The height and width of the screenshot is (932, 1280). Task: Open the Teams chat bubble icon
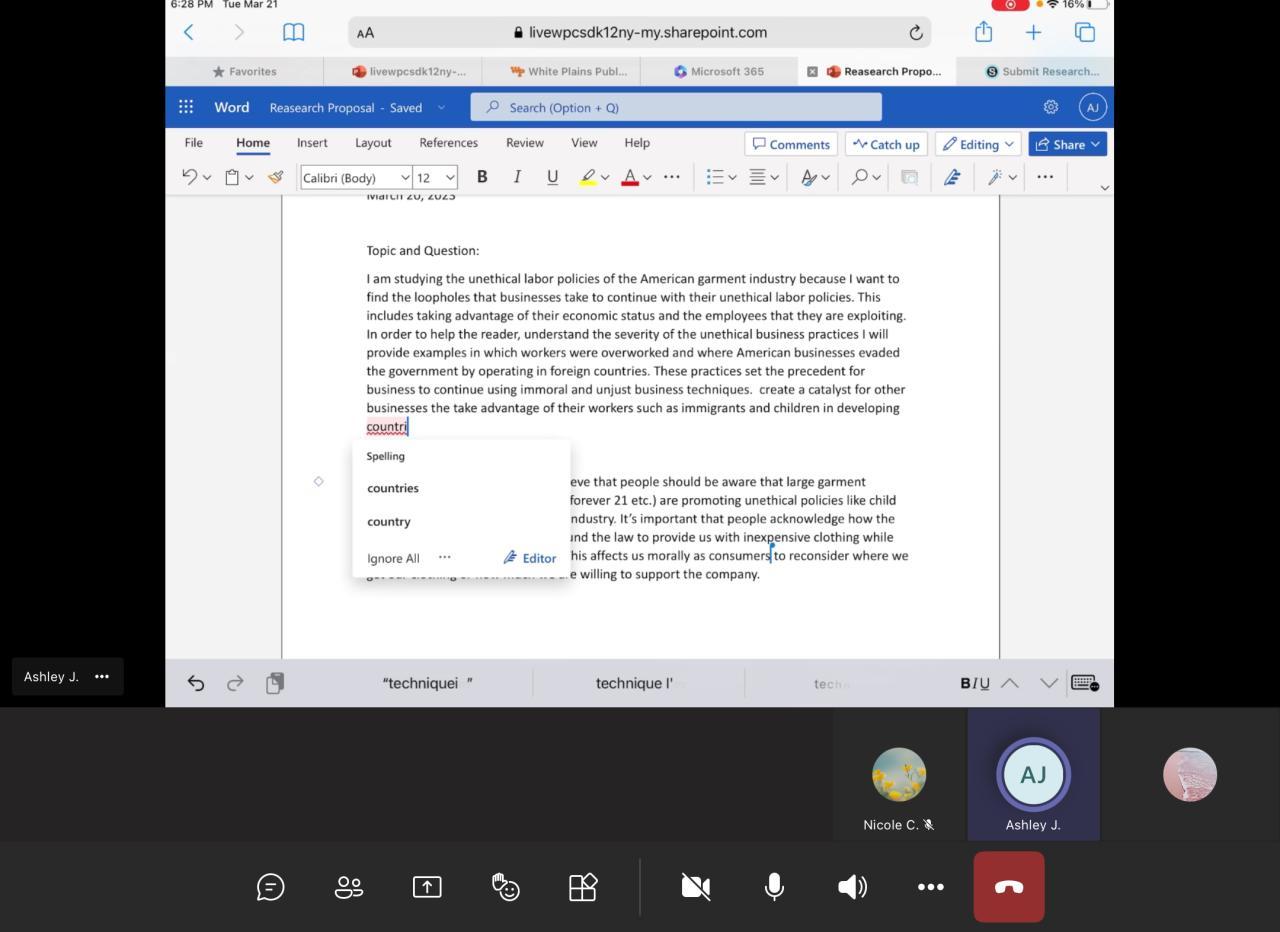pyautogui.click(x=270, y=887)
